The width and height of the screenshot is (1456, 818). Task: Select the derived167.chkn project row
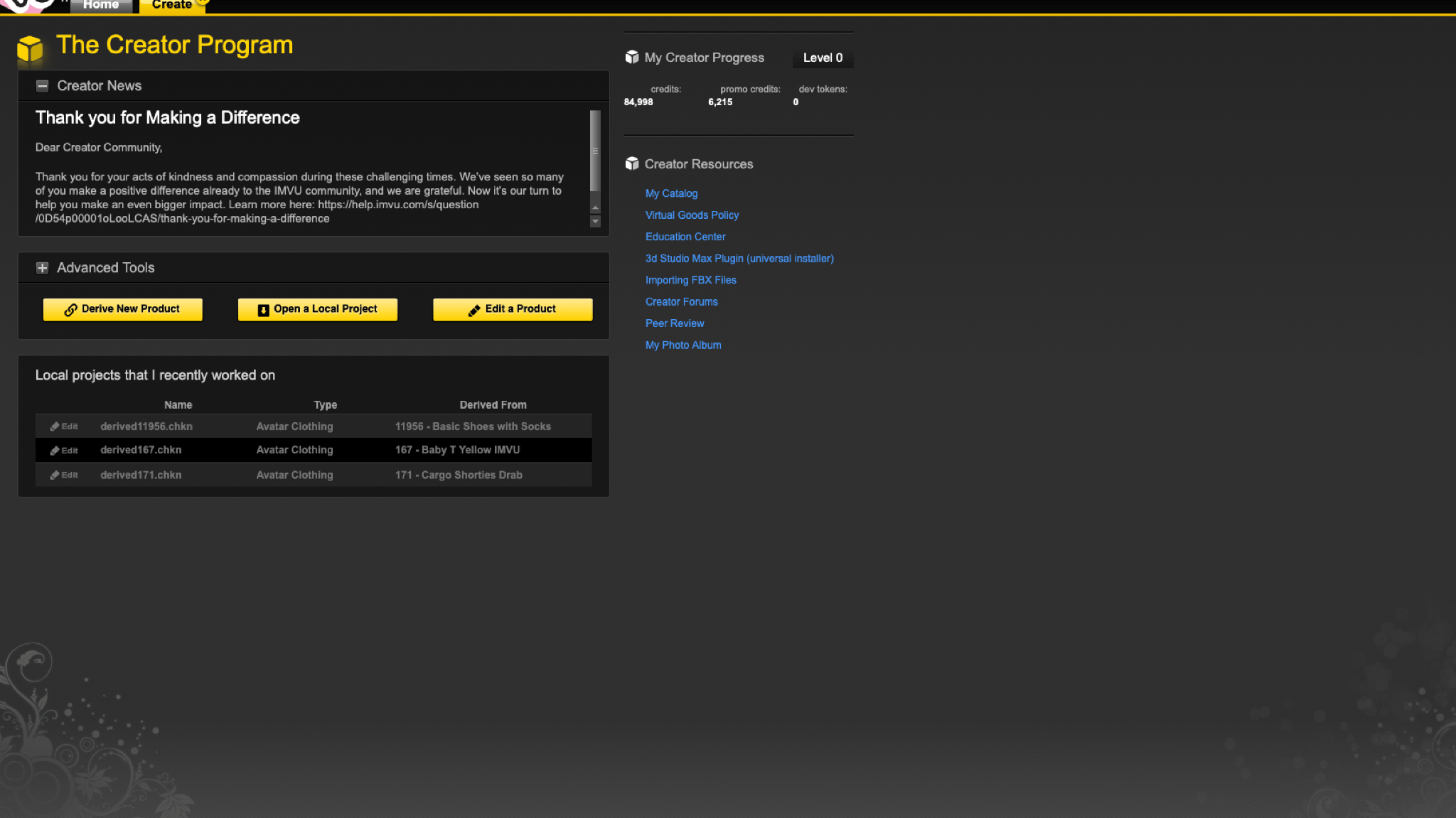click(313, 451)
